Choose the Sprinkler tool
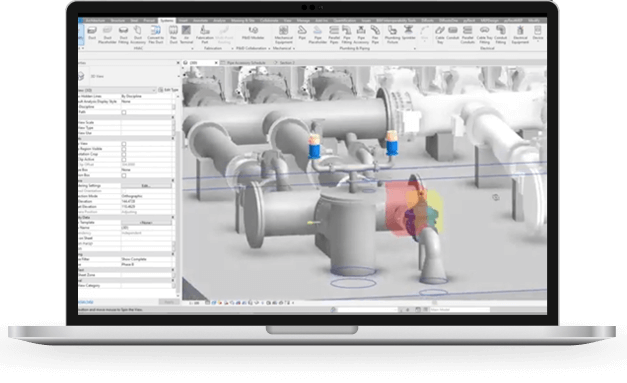 click(408, 33)
